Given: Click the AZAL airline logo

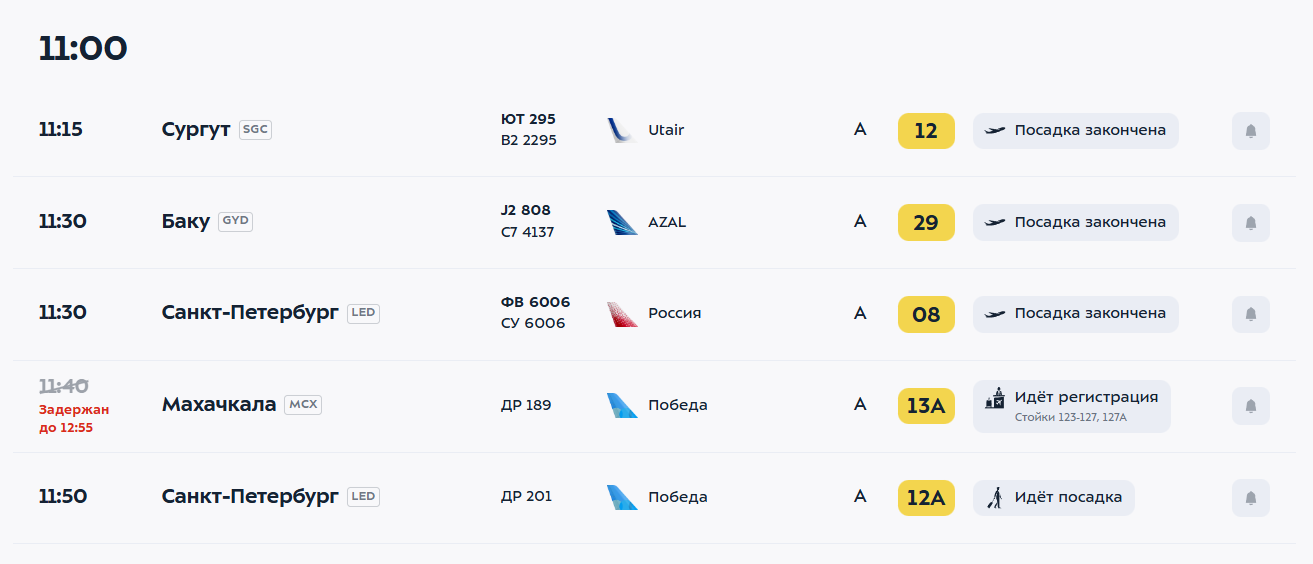Looking at the screenshot, I should coord(622,222).
